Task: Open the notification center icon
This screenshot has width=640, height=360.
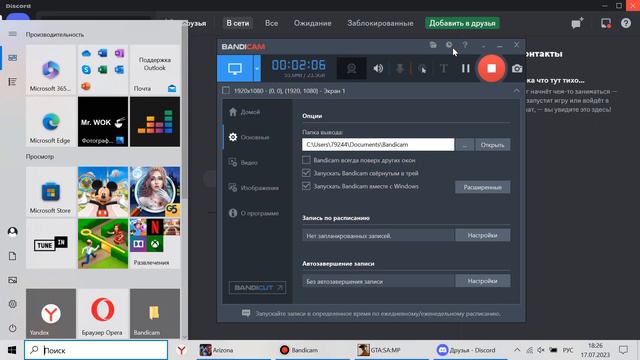Action: coord(623,350)
